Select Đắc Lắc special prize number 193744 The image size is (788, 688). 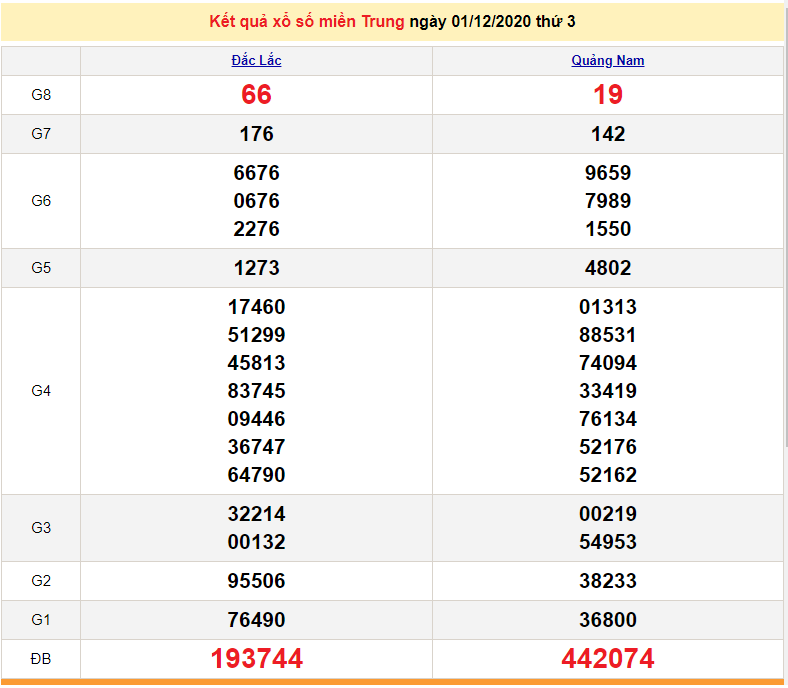256,658
